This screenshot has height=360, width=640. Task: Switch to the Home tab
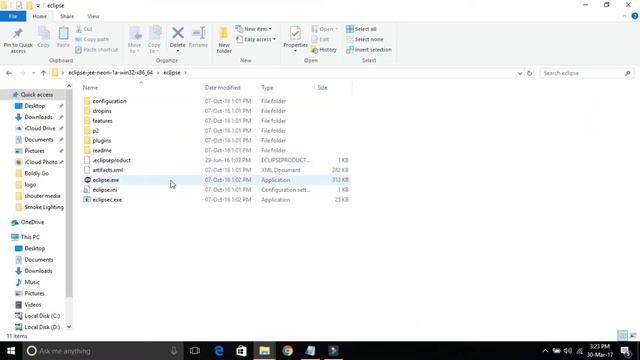tap(40, 16)
